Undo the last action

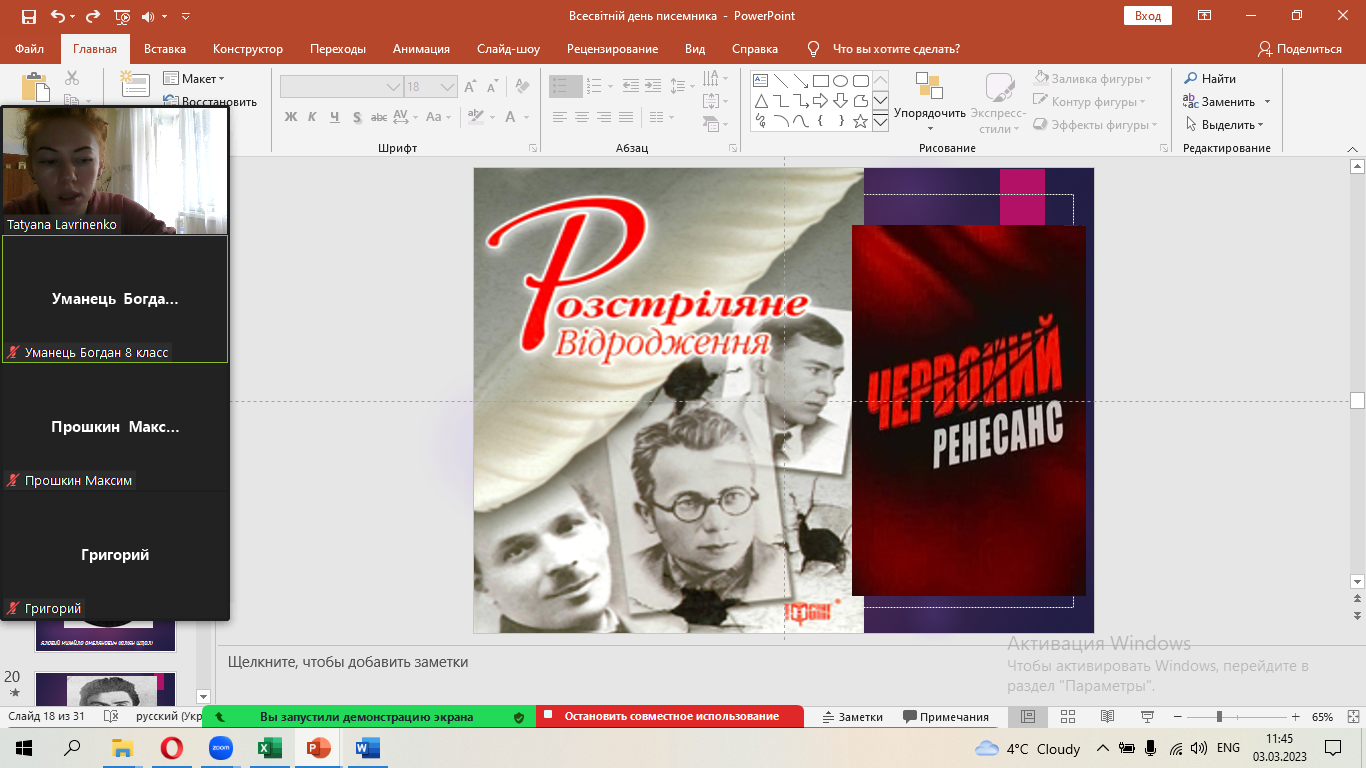tap(57, 16)
